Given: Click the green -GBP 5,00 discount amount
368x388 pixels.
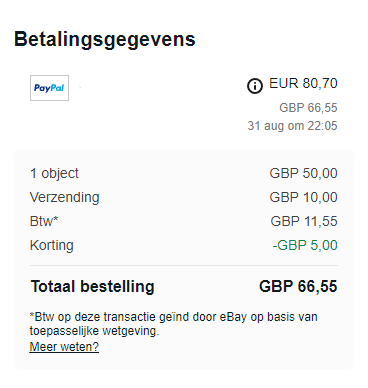Looking at the screenshot, I should point(305,245).
